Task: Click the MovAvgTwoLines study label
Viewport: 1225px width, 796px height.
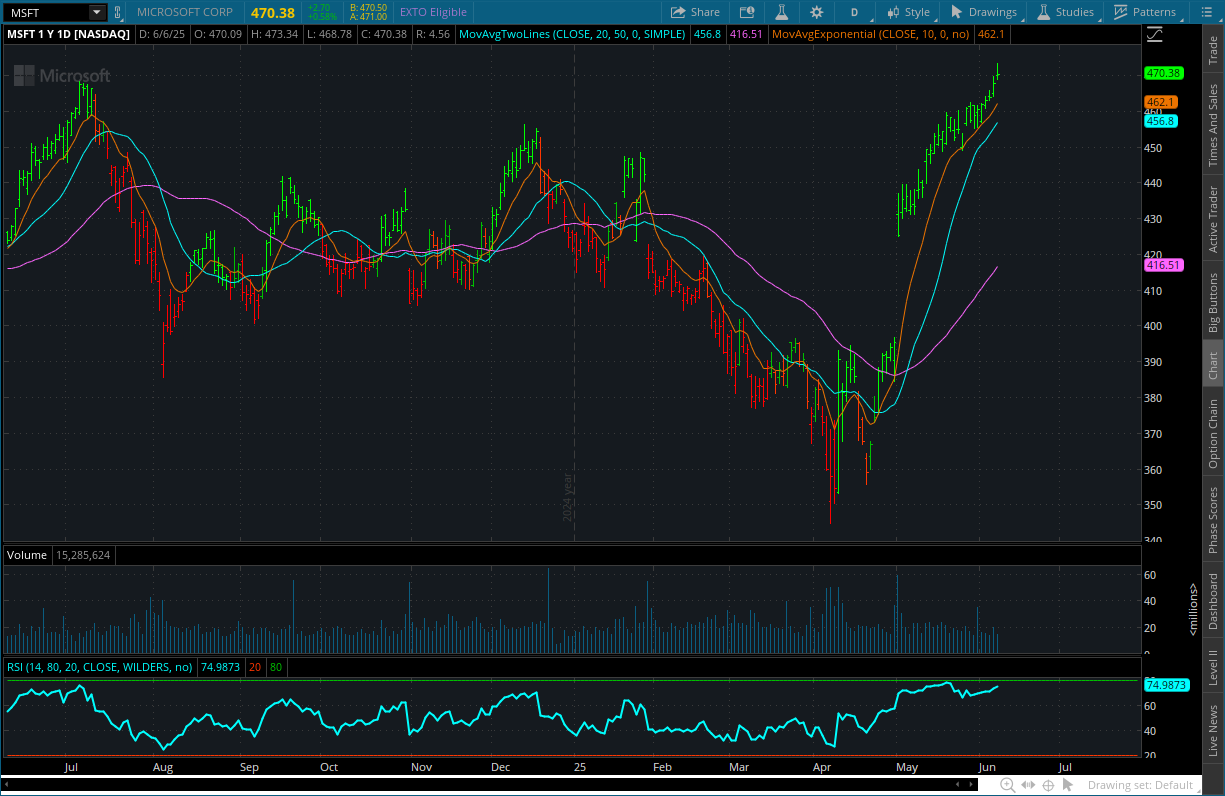Action: point(571,34)
